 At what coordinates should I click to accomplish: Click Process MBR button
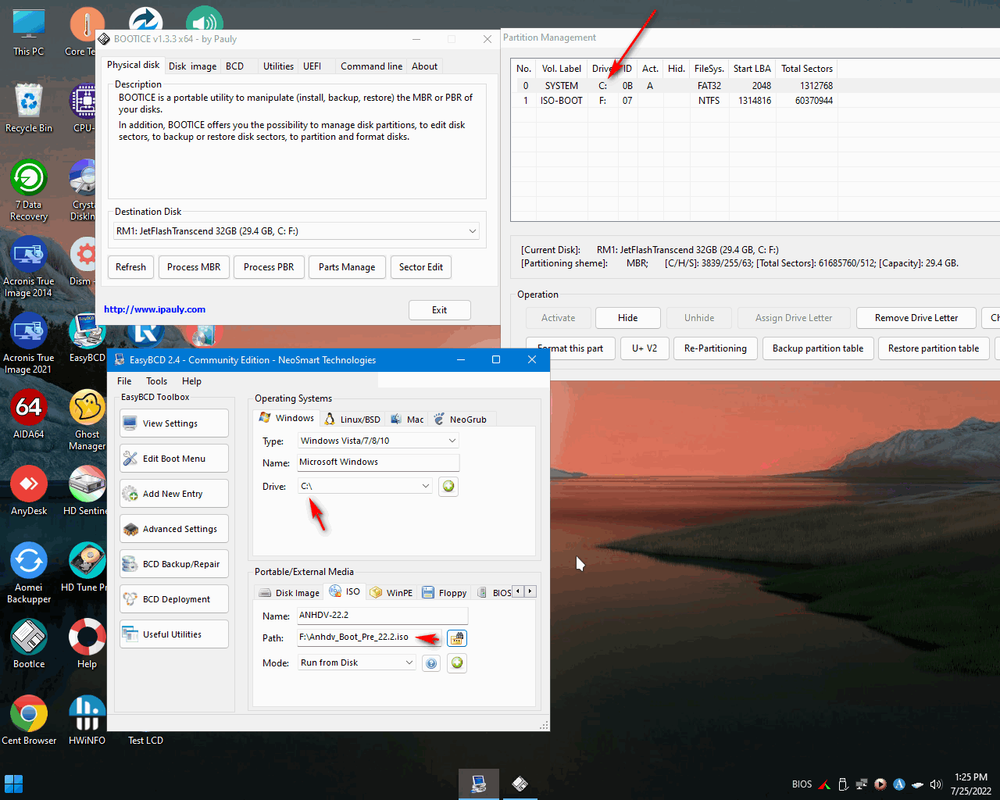pos(194,267)
